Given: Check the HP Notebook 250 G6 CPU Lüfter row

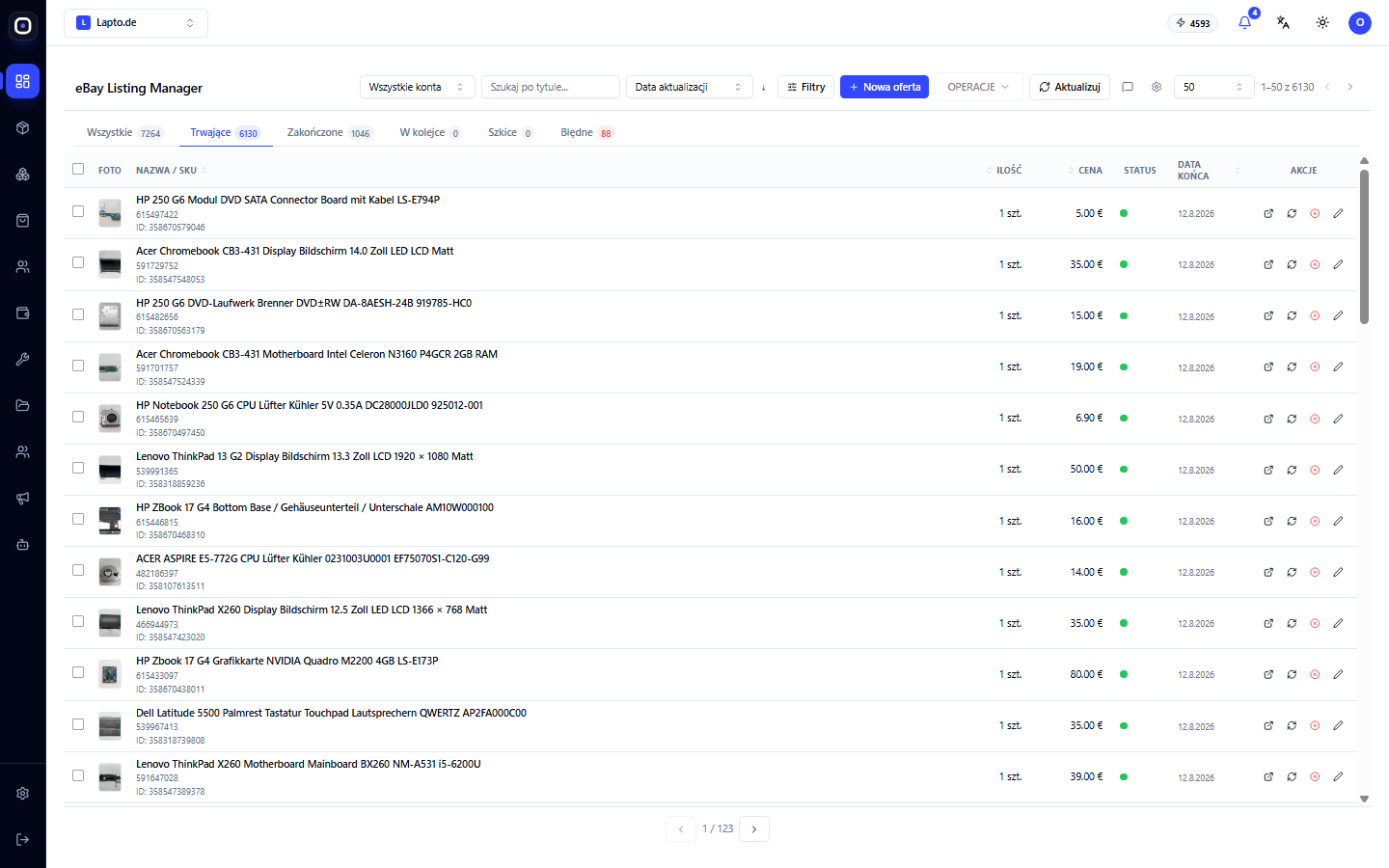Looking at the screenshot, I should tap(78, 417).
